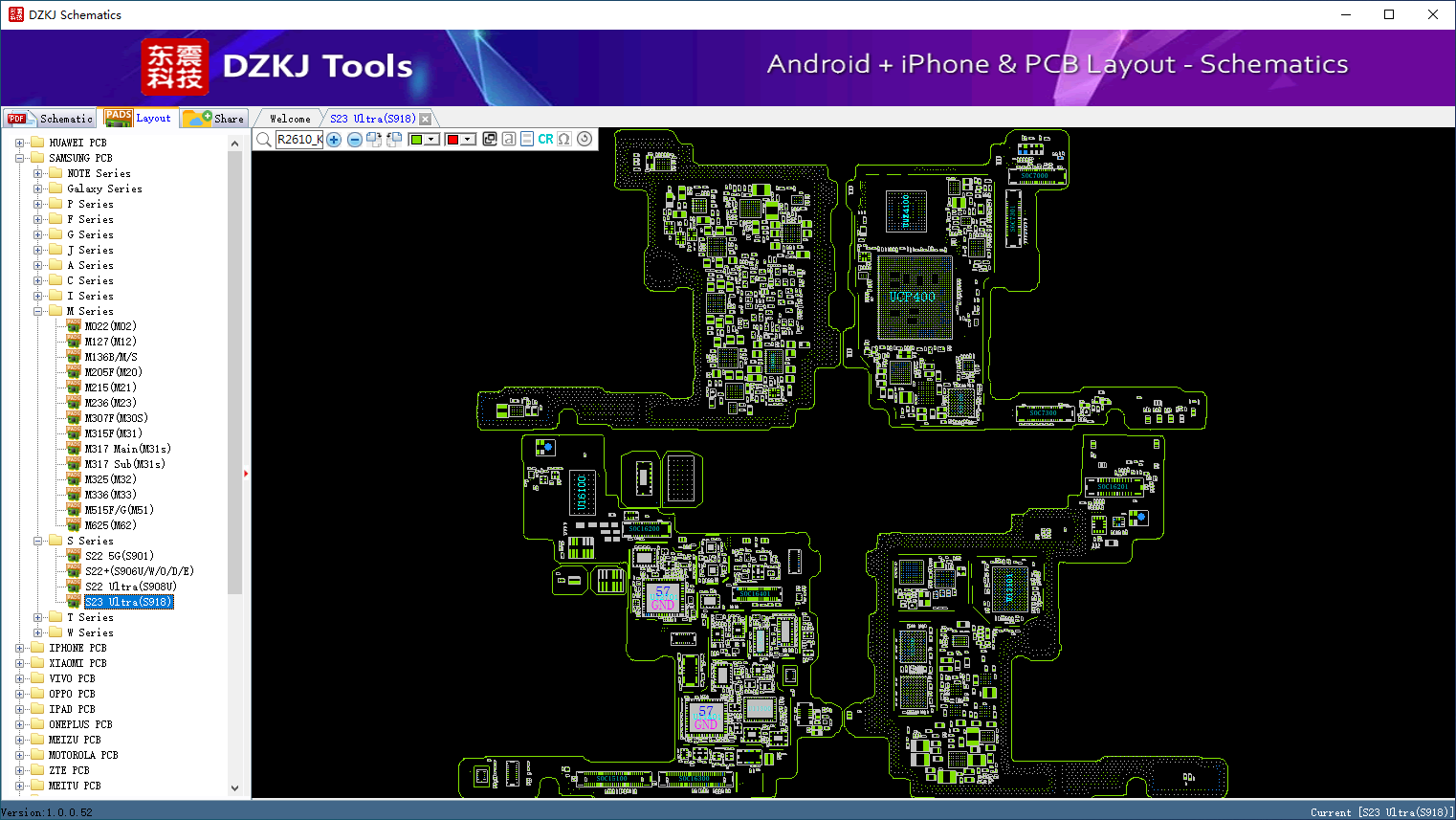
Task: Switch to the Welcome tab
Action: [x=290, y=119]
